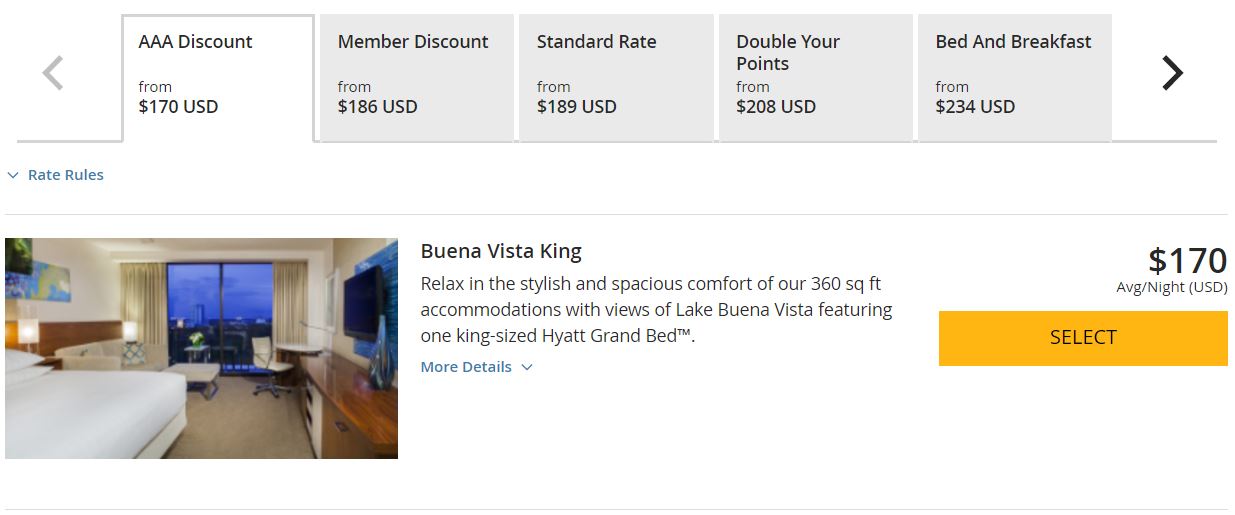The width and height of the screenshot is (1235, 515).
Task: Expand the chevron next to More Details
Action: (527, 367)
